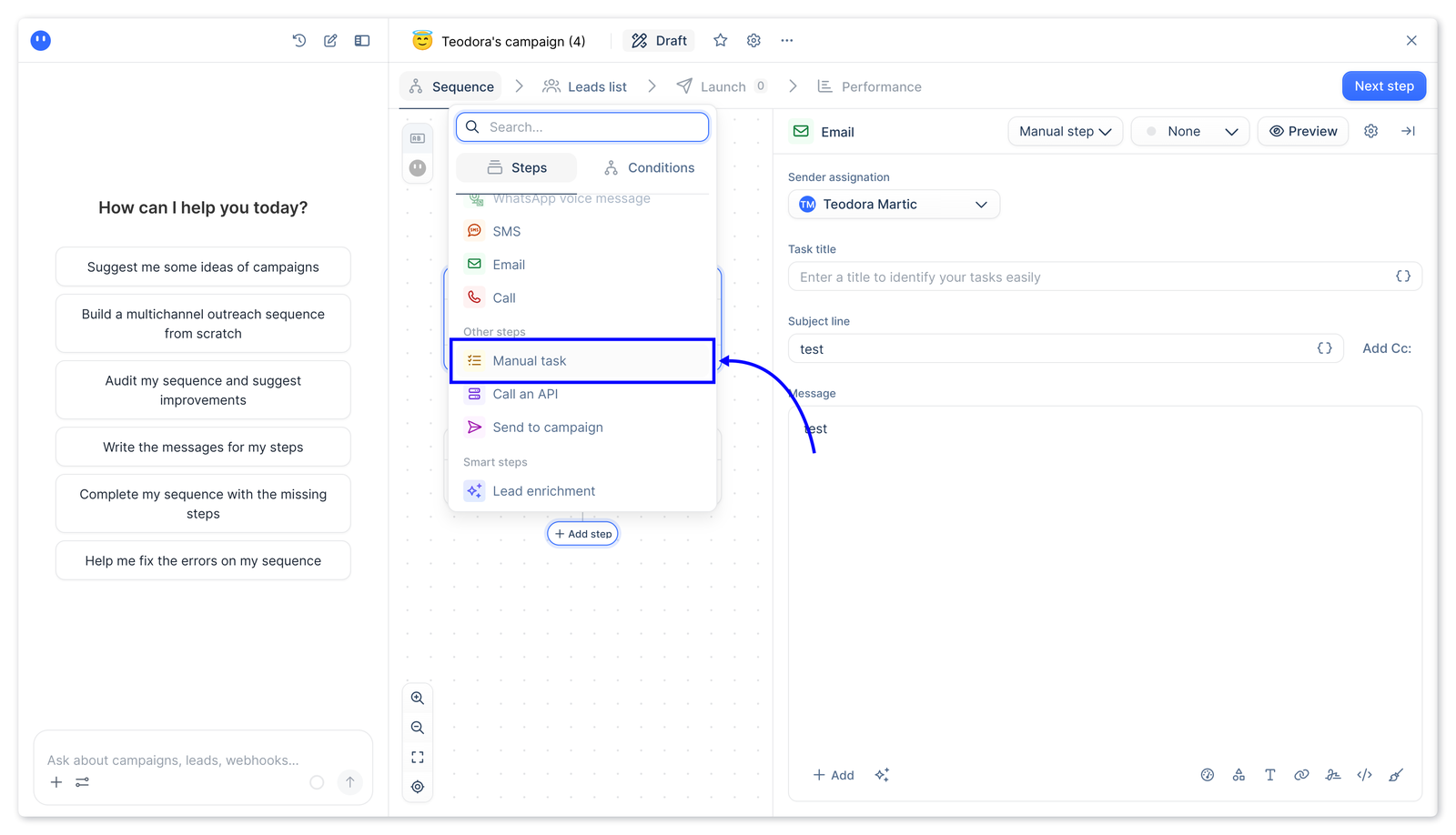This screenshot has height=835, width=1456.
Task: Open the Performance tab
Action: click(869, 86)
